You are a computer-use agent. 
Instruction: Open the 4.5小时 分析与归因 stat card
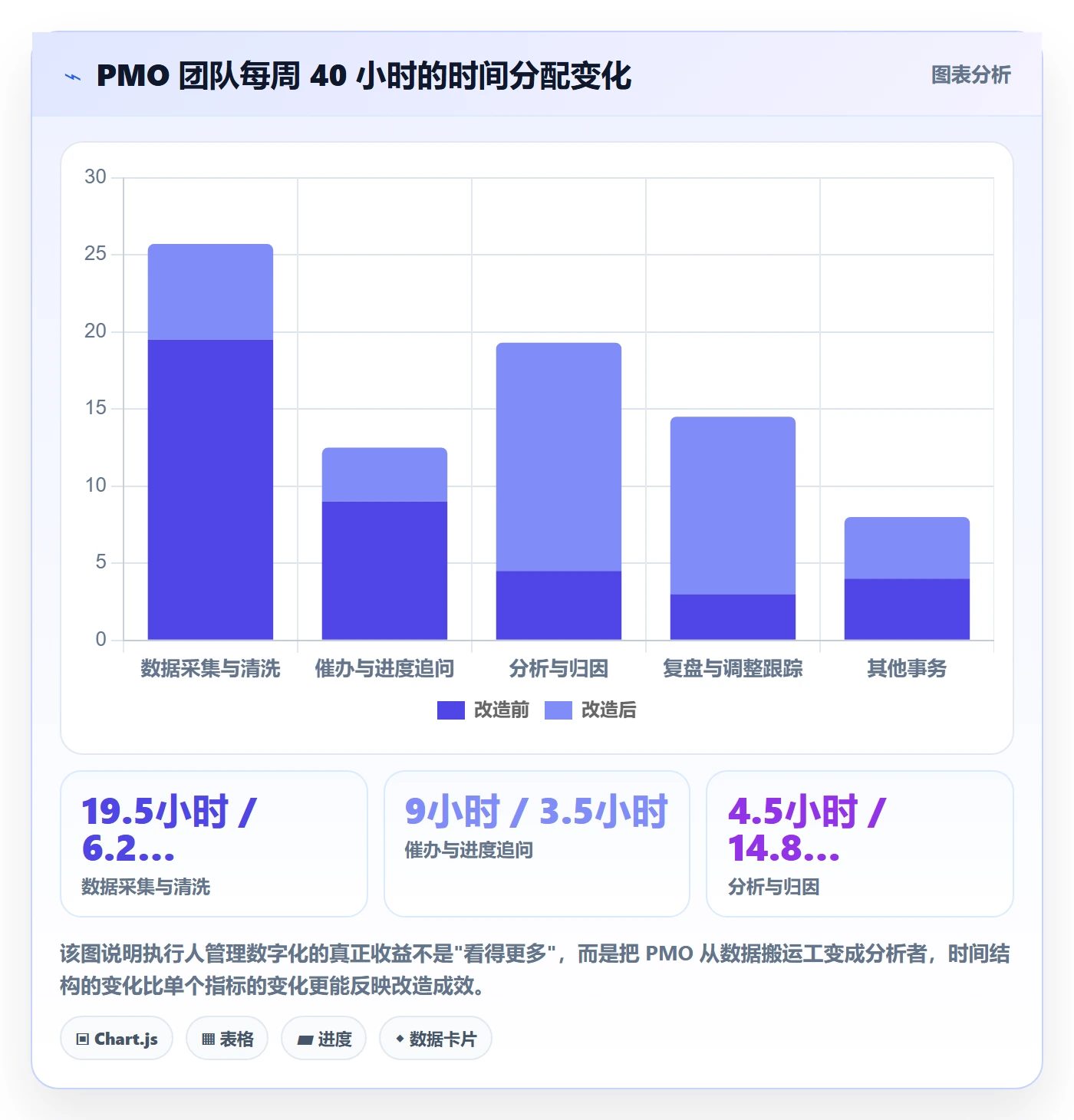[860, 844]
